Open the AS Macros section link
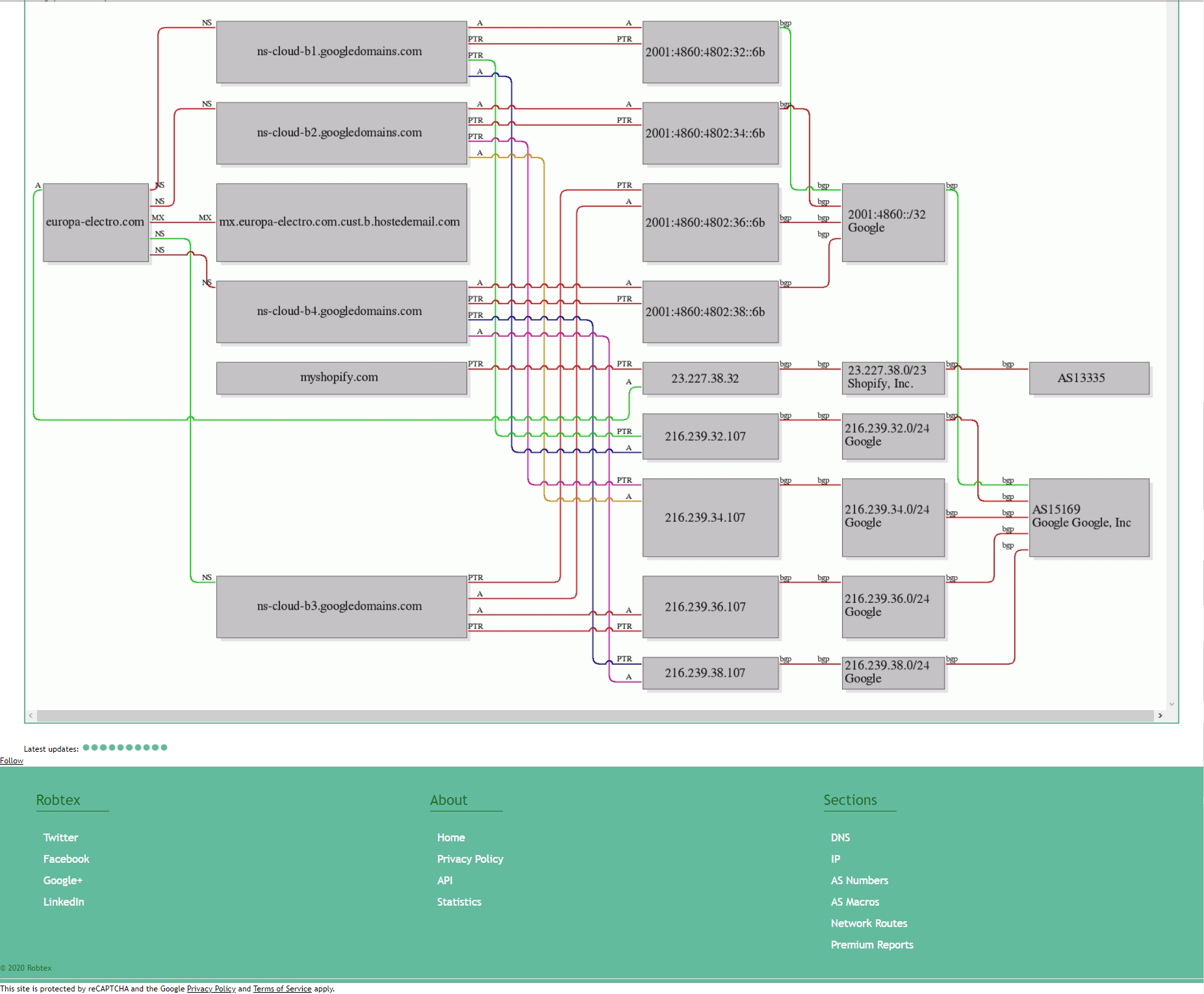Viewport: 1204px width, 994px height. [855, 902]
